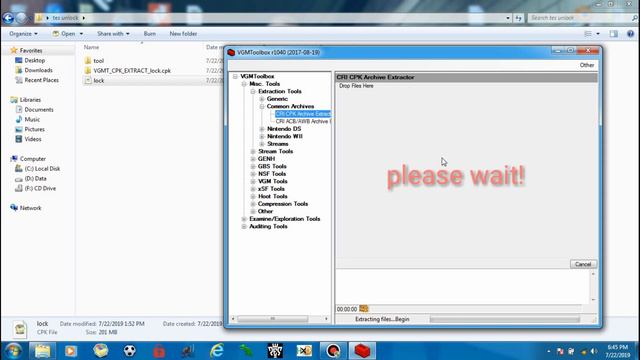Screen dimensions: 640x360
Task: Select the VGMT_CPK_EXTRACT_lock.cpk folder
Action: click(x=132, y=71)
